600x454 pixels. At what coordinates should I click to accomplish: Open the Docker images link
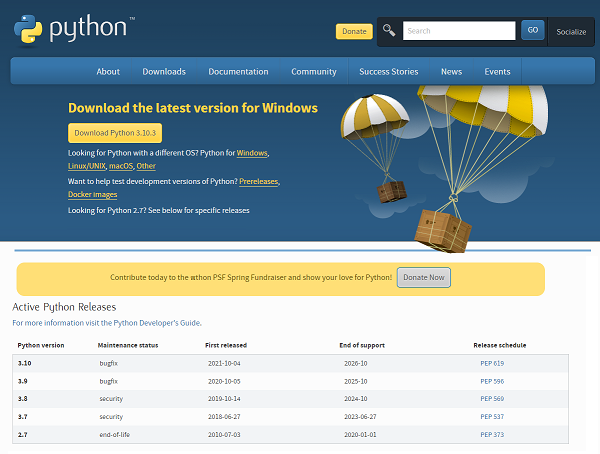[93, 194]
